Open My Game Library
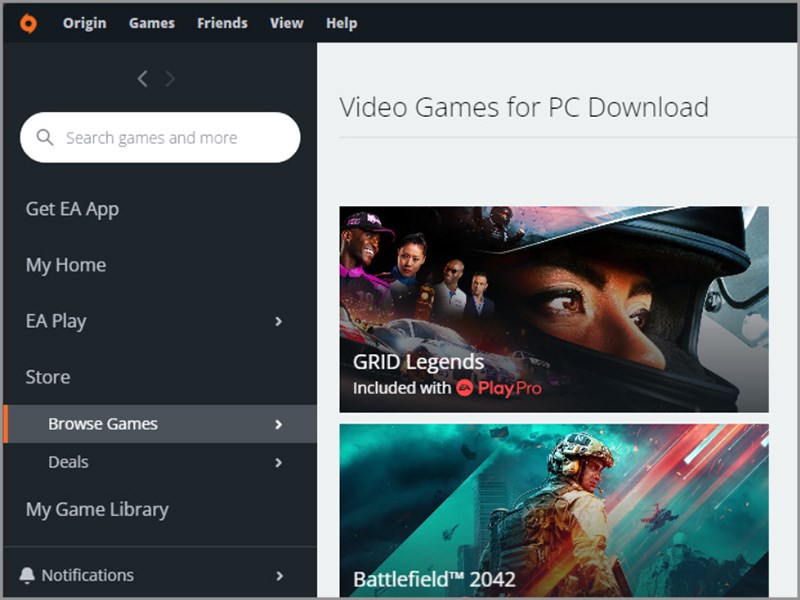The height and width of the screenshot is (600, 800). click(96, 509)
